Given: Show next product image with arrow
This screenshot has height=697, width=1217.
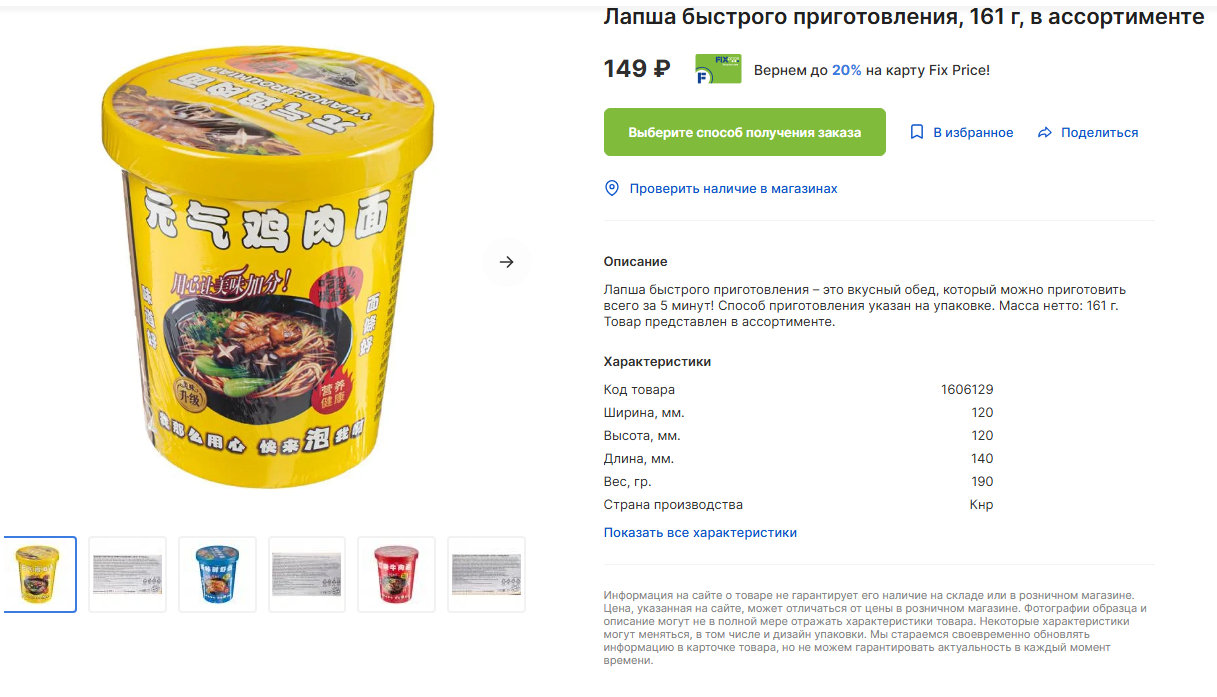Looking at the screenshot, I should 506,262.
